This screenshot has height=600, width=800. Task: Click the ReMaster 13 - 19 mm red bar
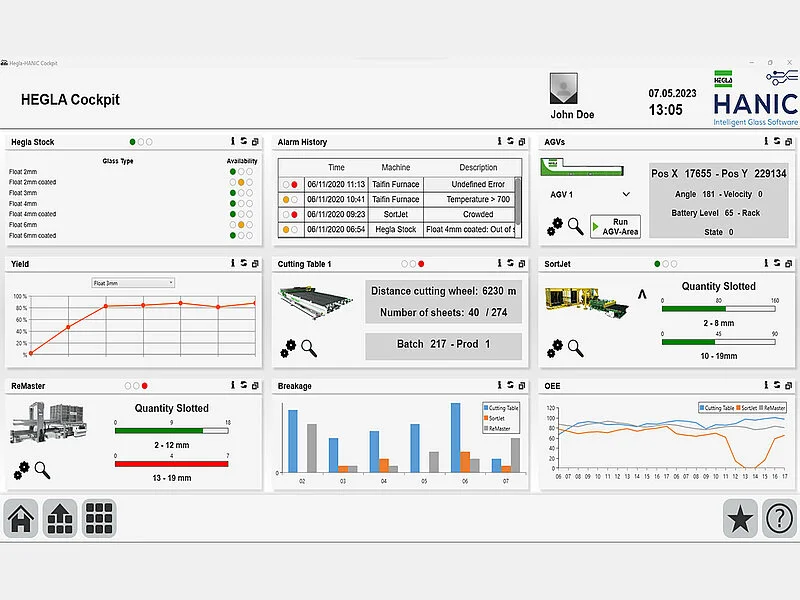tap(171, 464)
